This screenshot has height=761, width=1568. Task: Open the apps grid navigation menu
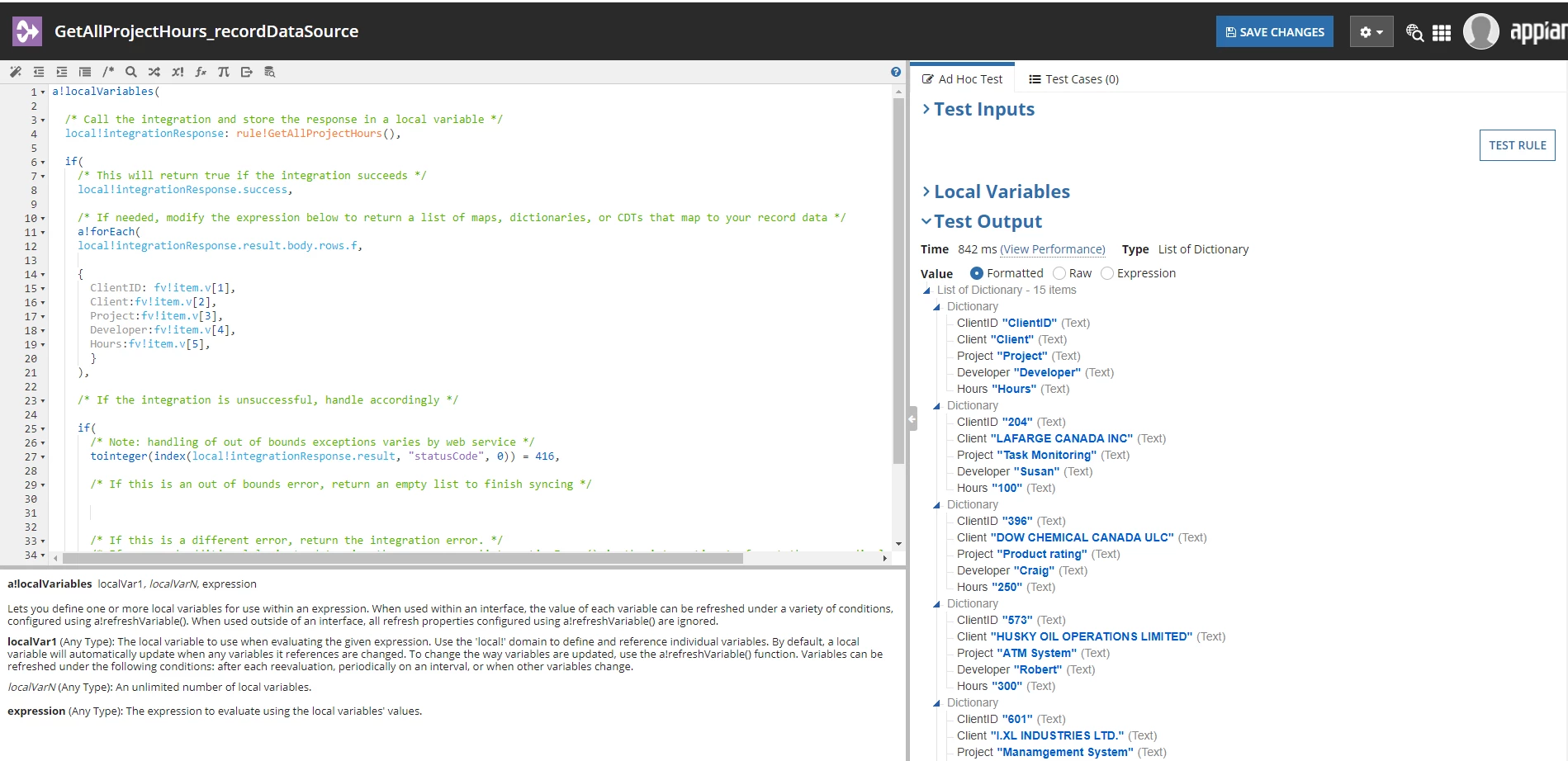[1442, 32]
